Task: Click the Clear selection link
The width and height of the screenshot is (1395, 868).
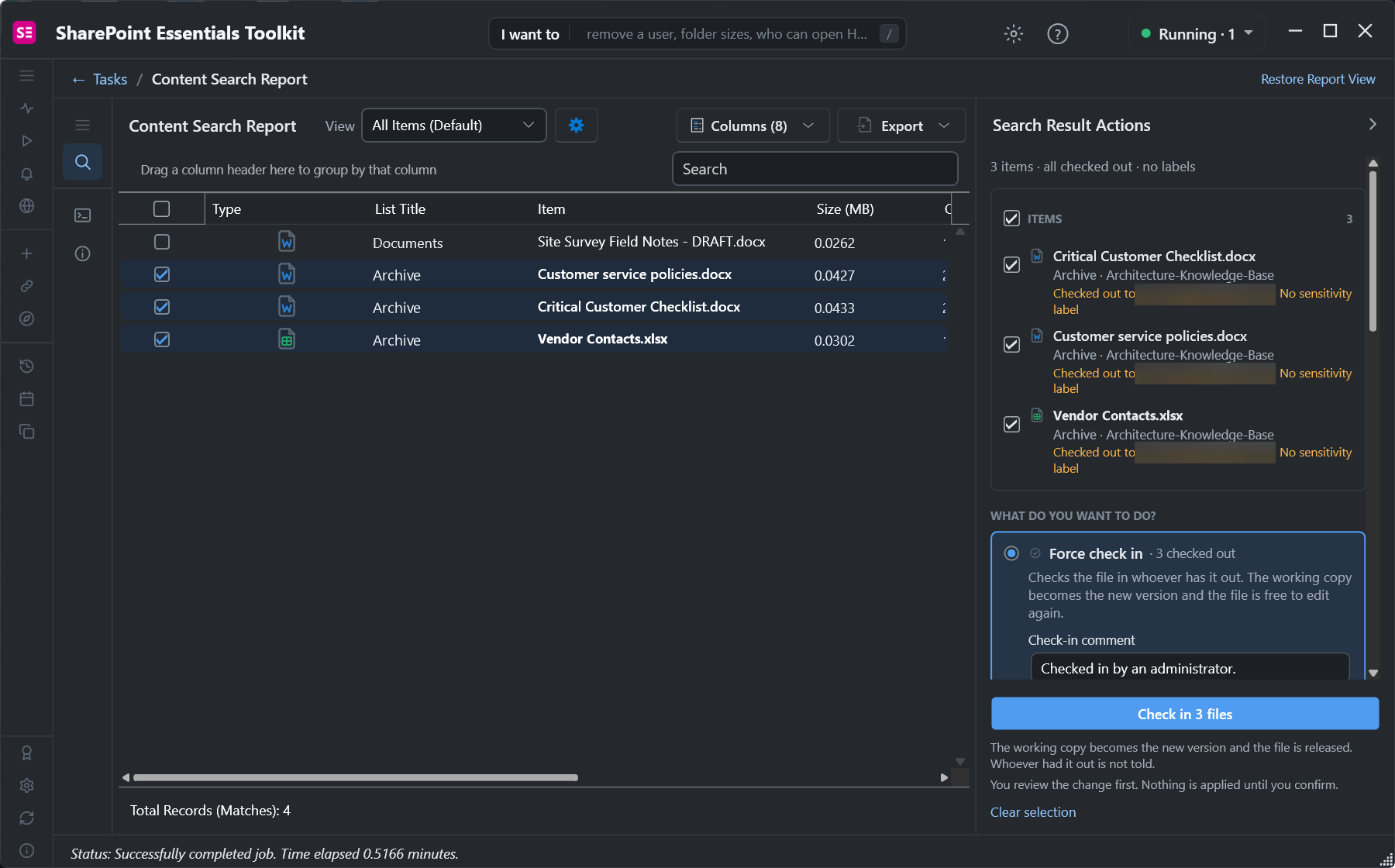Action: [1033, 812]
